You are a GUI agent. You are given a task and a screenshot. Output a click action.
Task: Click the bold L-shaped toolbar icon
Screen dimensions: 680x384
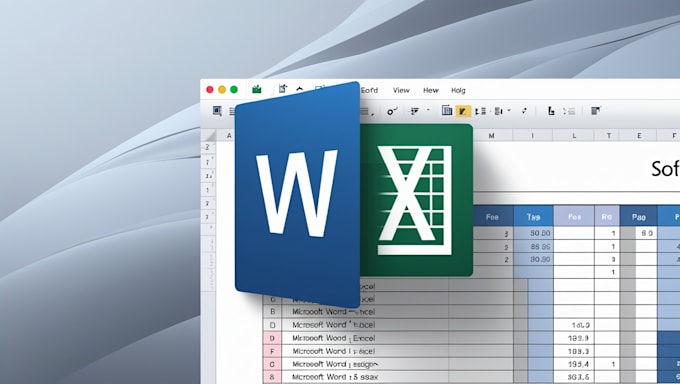[x=551, y=111]
